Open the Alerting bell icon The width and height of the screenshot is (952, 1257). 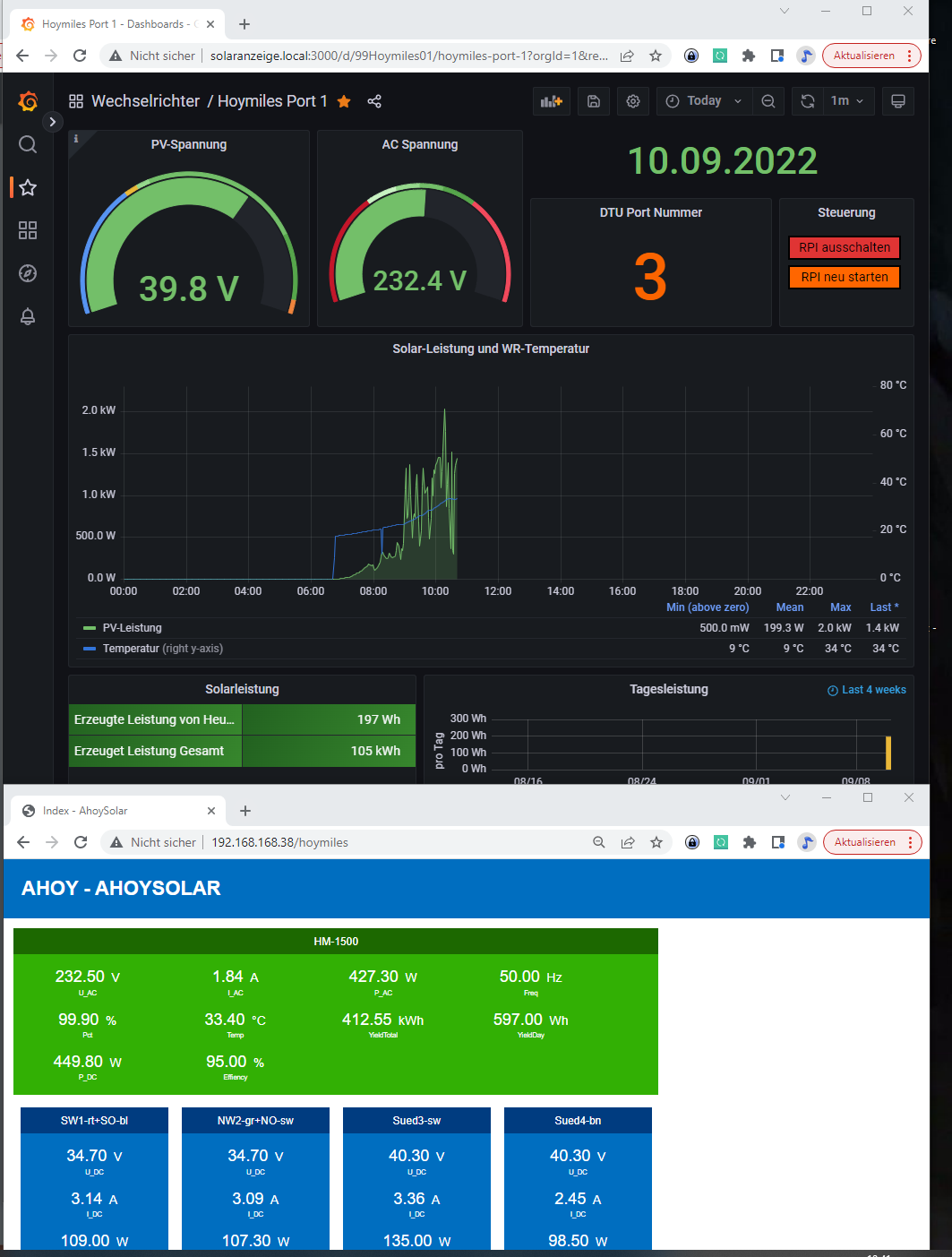(28, 316)
